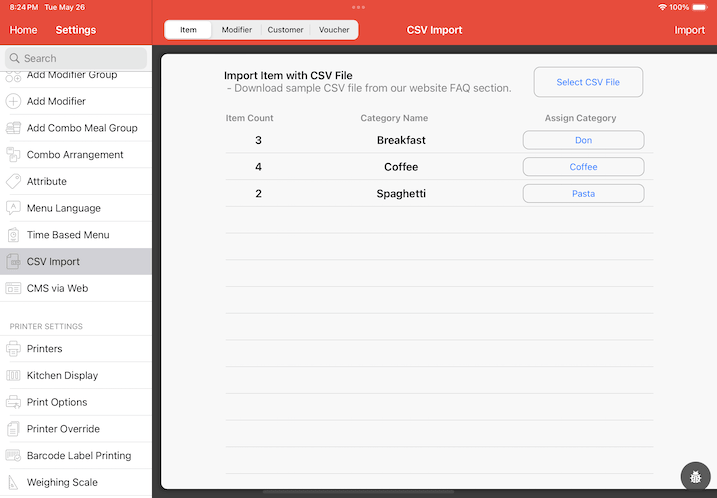Click the Category Name column header
The height and width of the screenshot is (498, 717).
coord(394,118)
